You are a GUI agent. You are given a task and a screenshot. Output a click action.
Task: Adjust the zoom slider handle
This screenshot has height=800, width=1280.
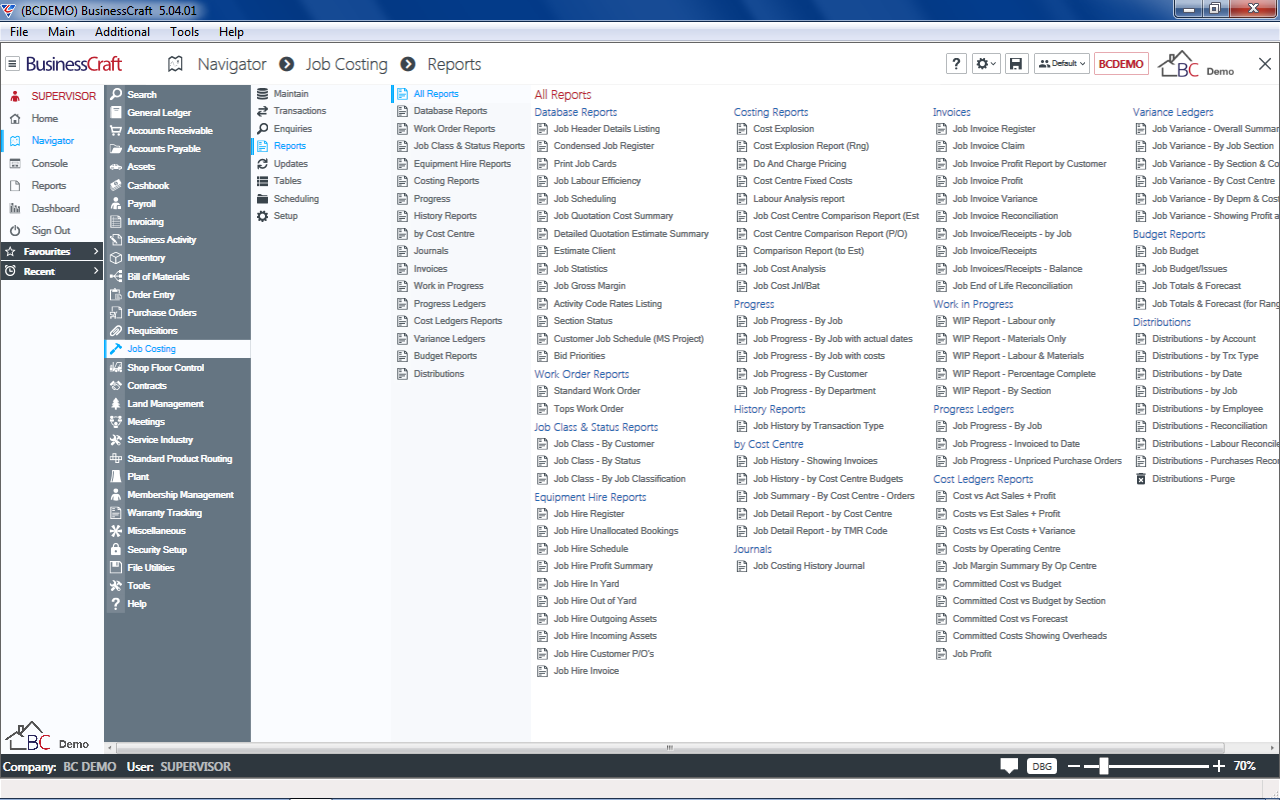coord(1103,766)
